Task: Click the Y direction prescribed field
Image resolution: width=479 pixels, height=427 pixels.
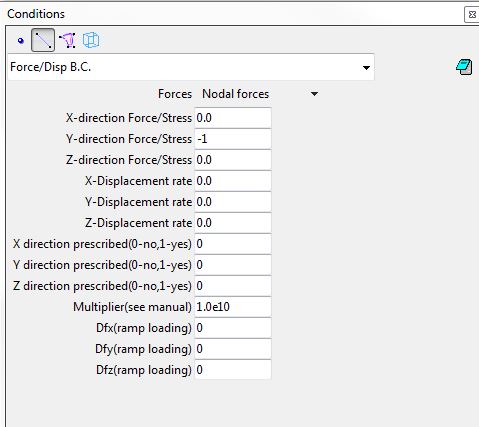Action: [233, 265]
